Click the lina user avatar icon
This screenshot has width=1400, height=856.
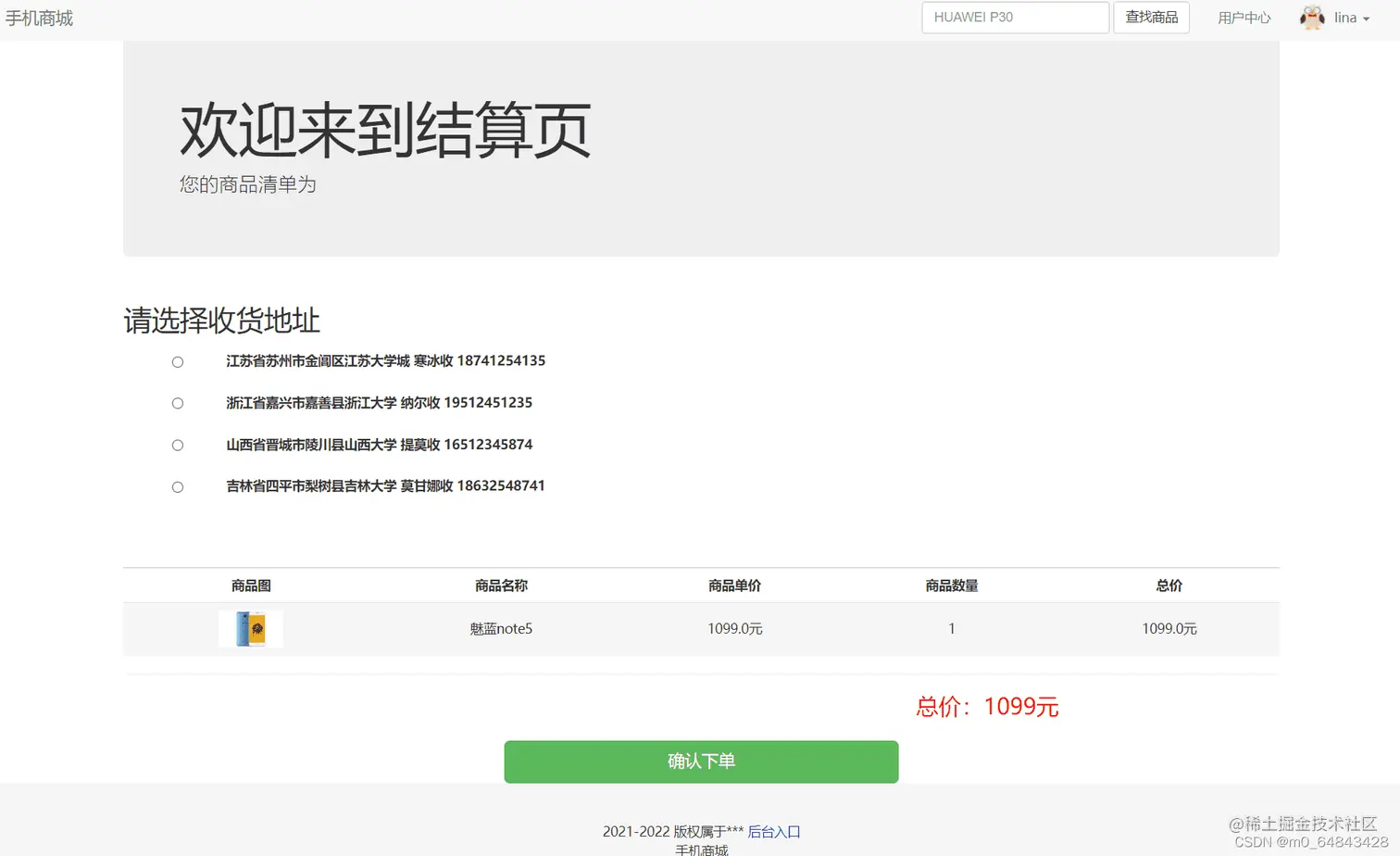pos(1312,18)
